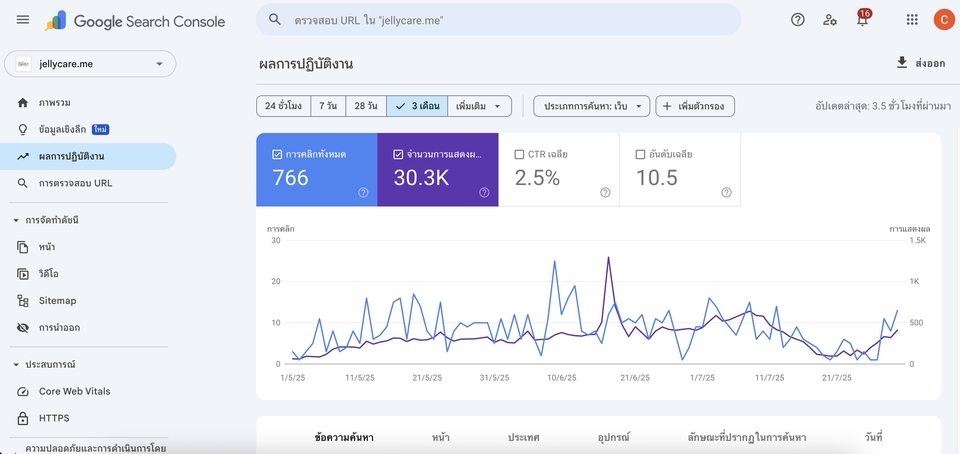
Task: Open the Google apps grid
Action: click(x=911, y=20)
